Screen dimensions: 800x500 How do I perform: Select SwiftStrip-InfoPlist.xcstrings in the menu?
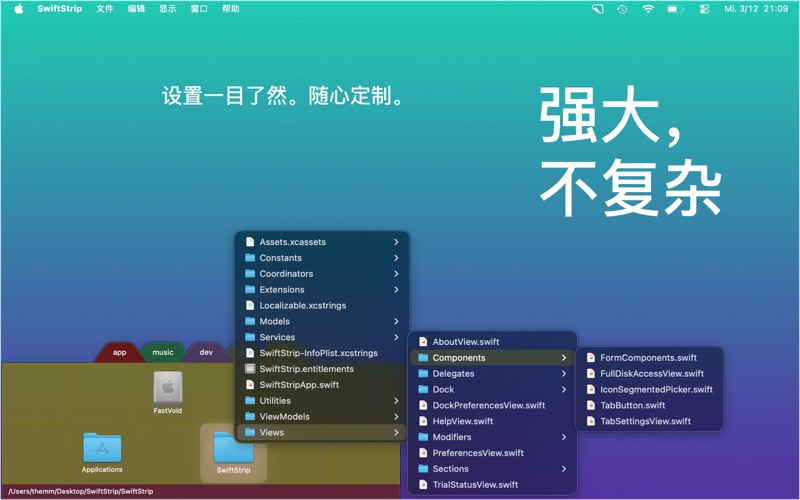321,353
